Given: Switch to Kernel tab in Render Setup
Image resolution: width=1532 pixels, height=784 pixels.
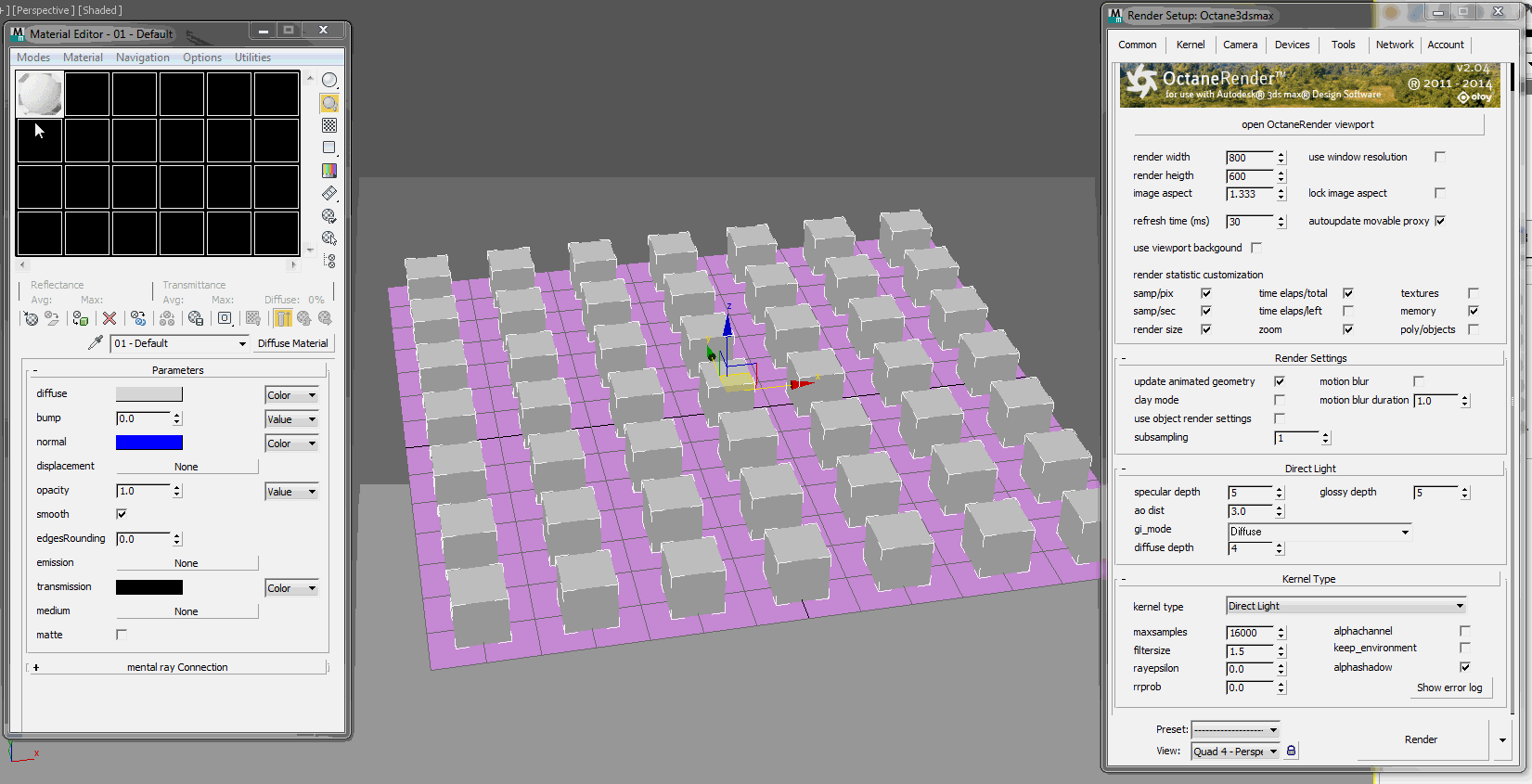Looking at the screenshot, I should (1191, 45).
